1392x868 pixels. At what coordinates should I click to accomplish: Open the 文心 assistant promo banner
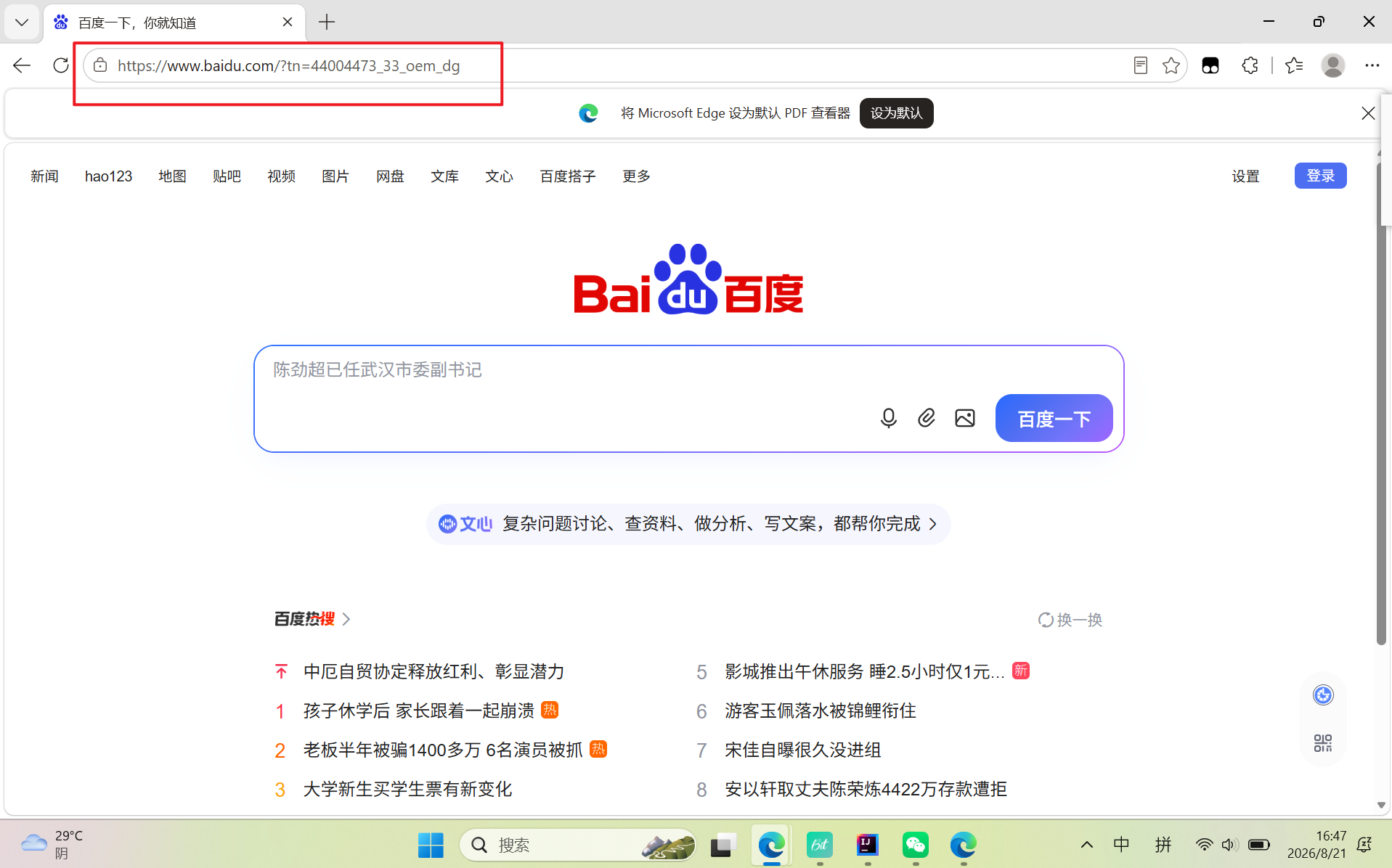coord(688,524)
